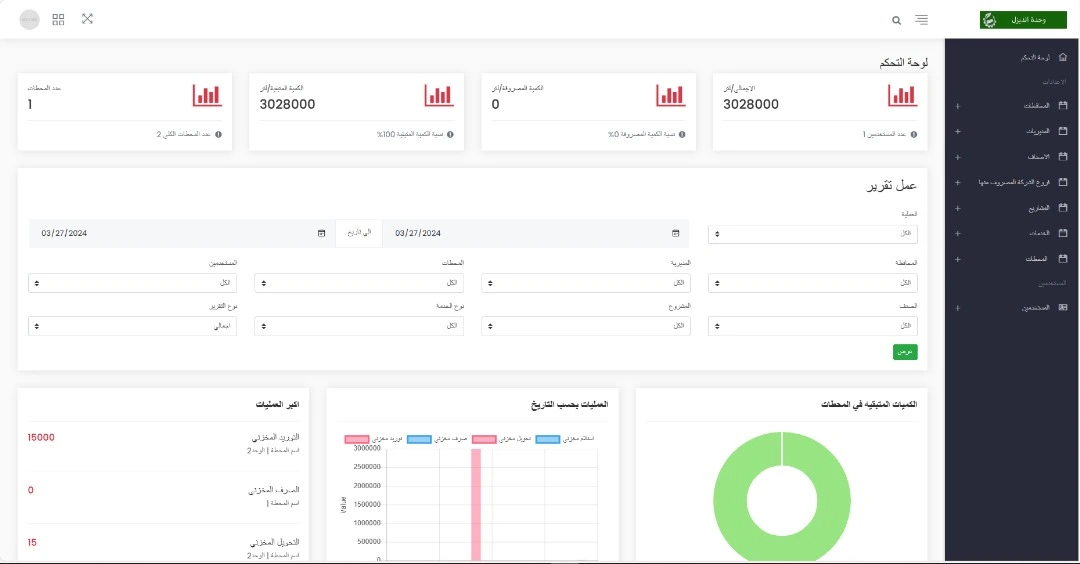
Task: Click the round user avatar in header
Action: [29, 20]
